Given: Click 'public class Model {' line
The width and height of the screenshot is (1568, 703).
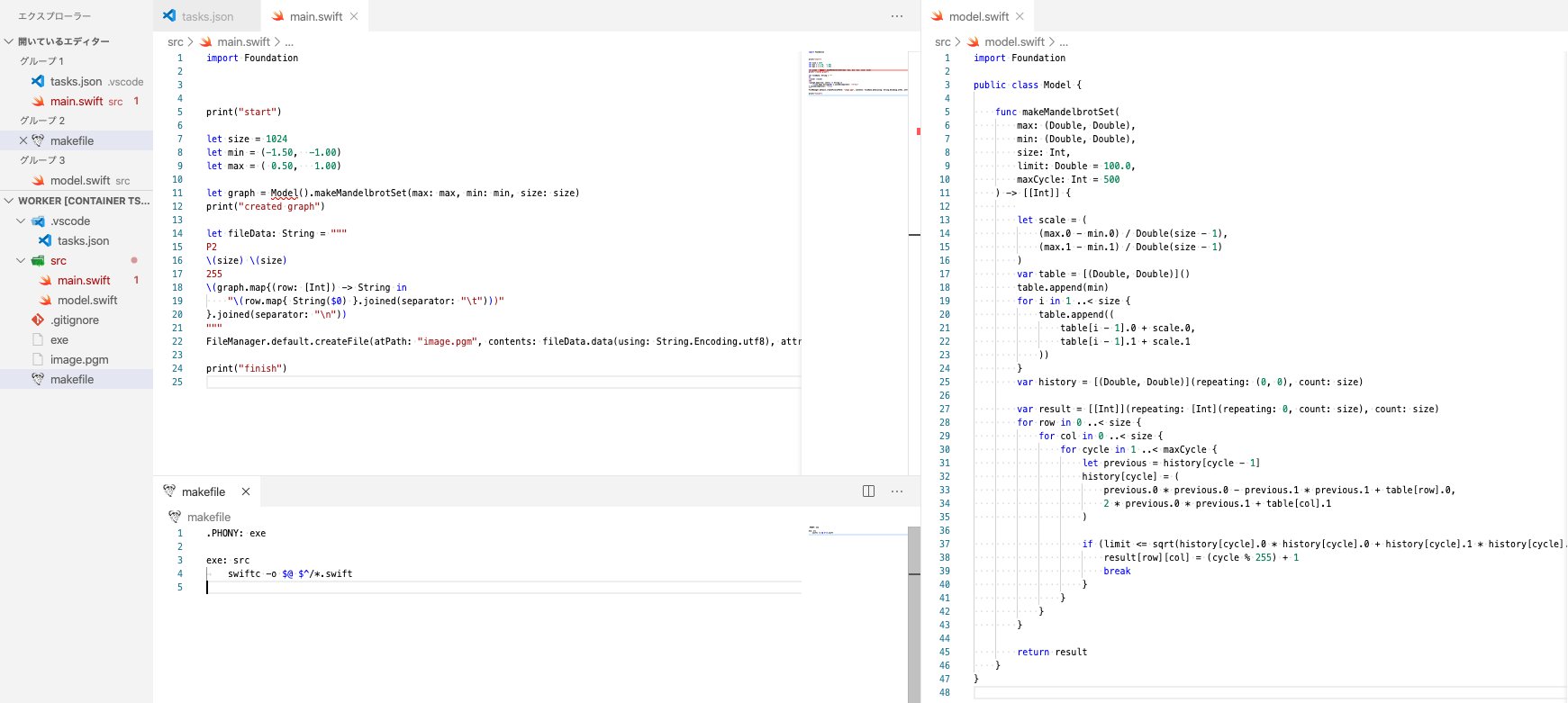Looking at the screenshot, I should (x=1028, y=85).
